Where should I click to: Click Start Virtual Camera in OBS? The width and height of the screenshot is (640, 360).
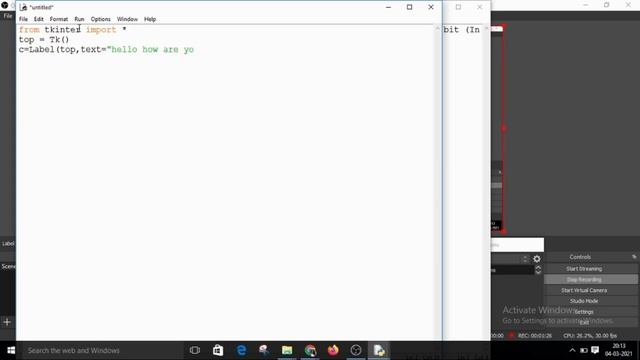tap(584, 290)
